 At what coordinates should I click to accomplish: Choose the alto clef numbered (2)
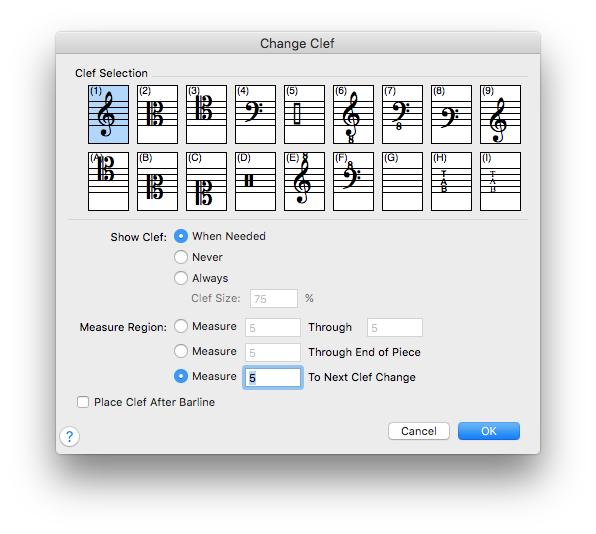tap(157, 114)
